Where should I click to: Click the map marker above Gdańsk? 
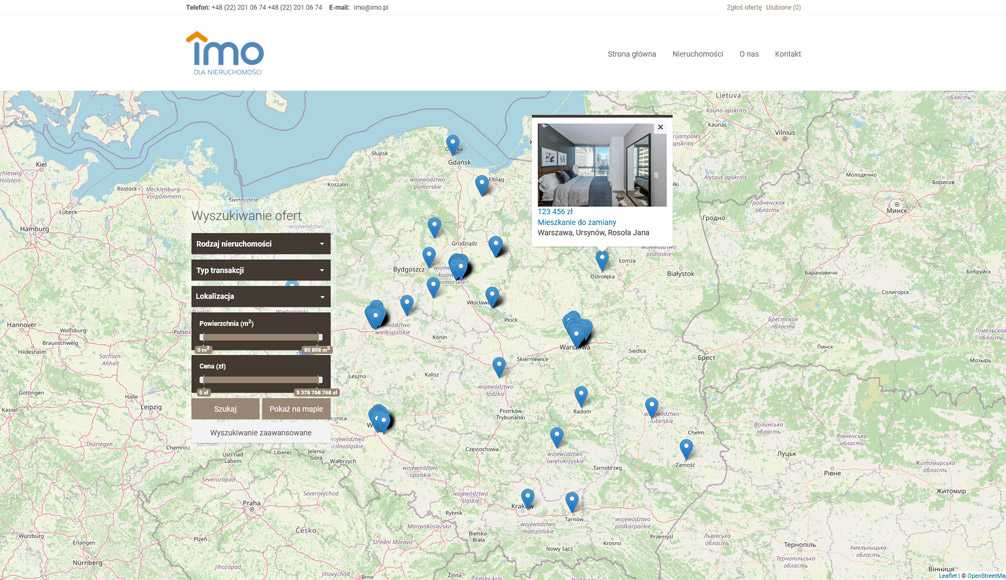(453, 145)
